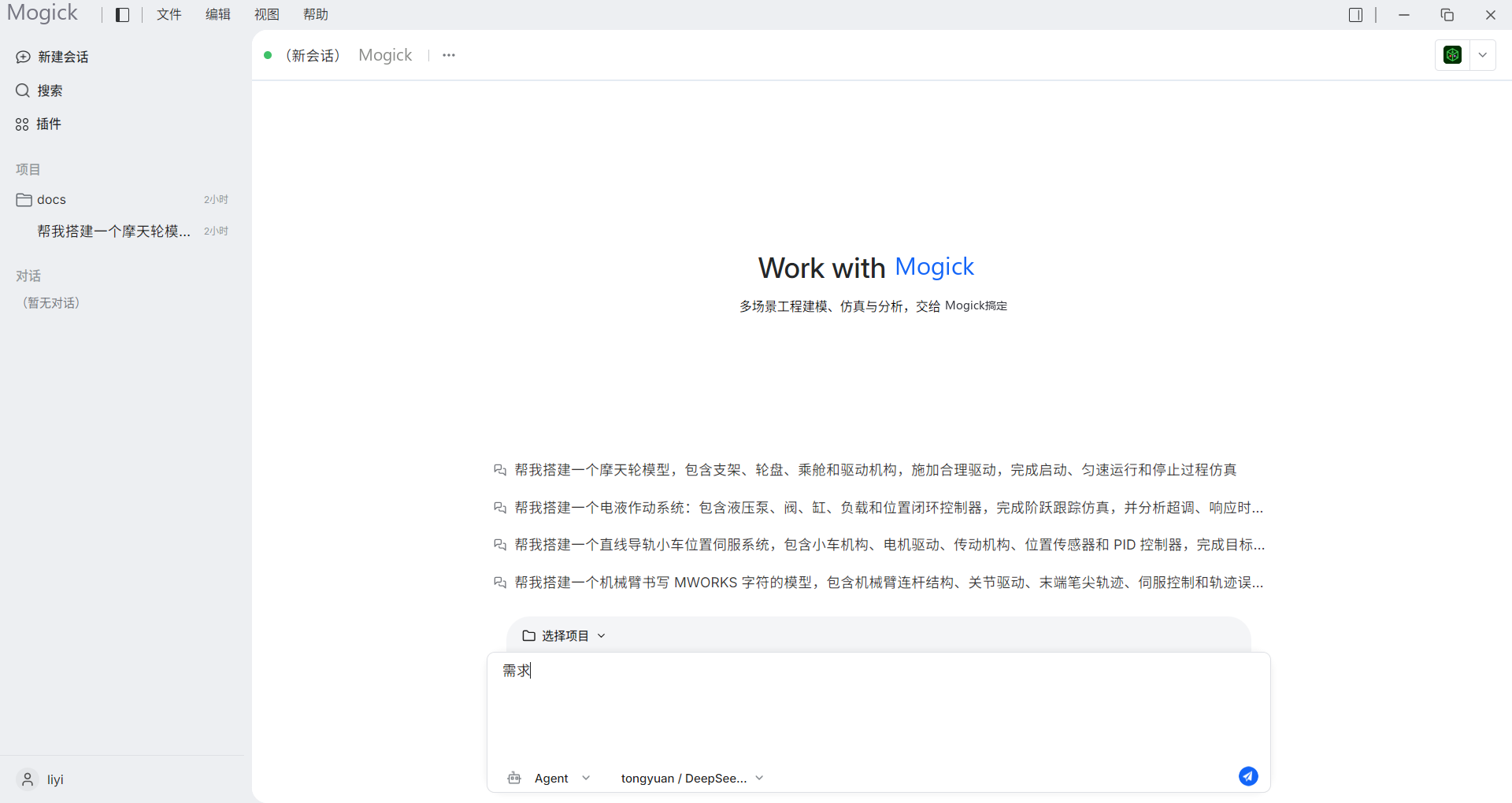Click the green status dot by 新会话
This screenshot has height=803, width=1512.
coord(268,55)
